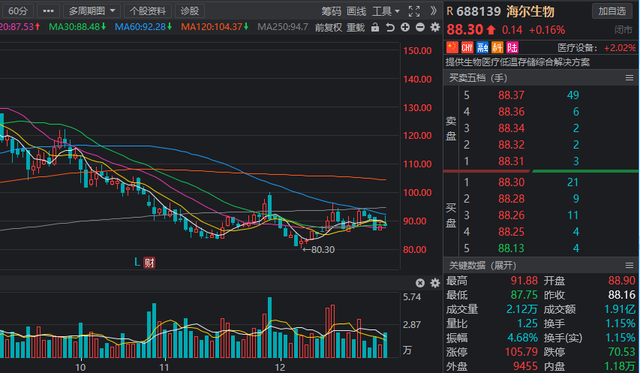Open 个股资料 tab
The image size is (640, 373).
pos(148,11)
